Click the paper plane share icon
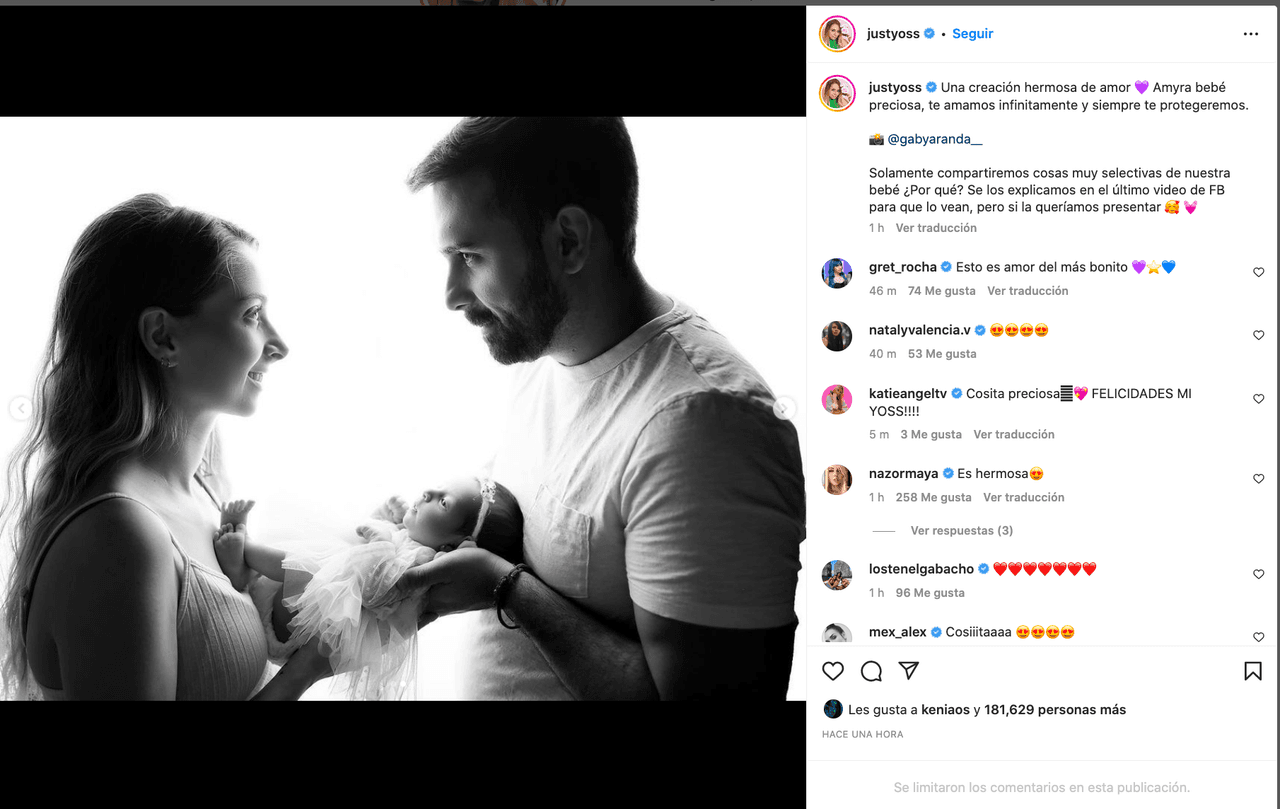The width and height of the screenshot is (1280, 809). coord(908,671)
